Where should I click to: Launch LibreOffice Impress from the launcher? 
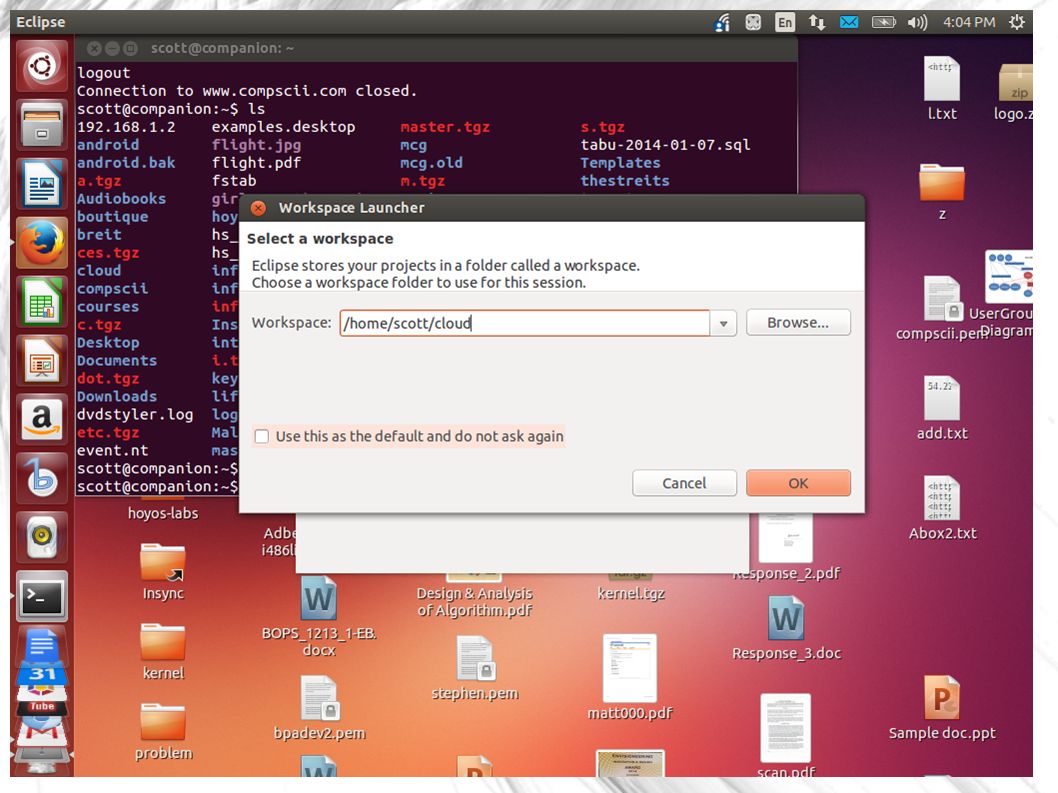coord(42,360)
